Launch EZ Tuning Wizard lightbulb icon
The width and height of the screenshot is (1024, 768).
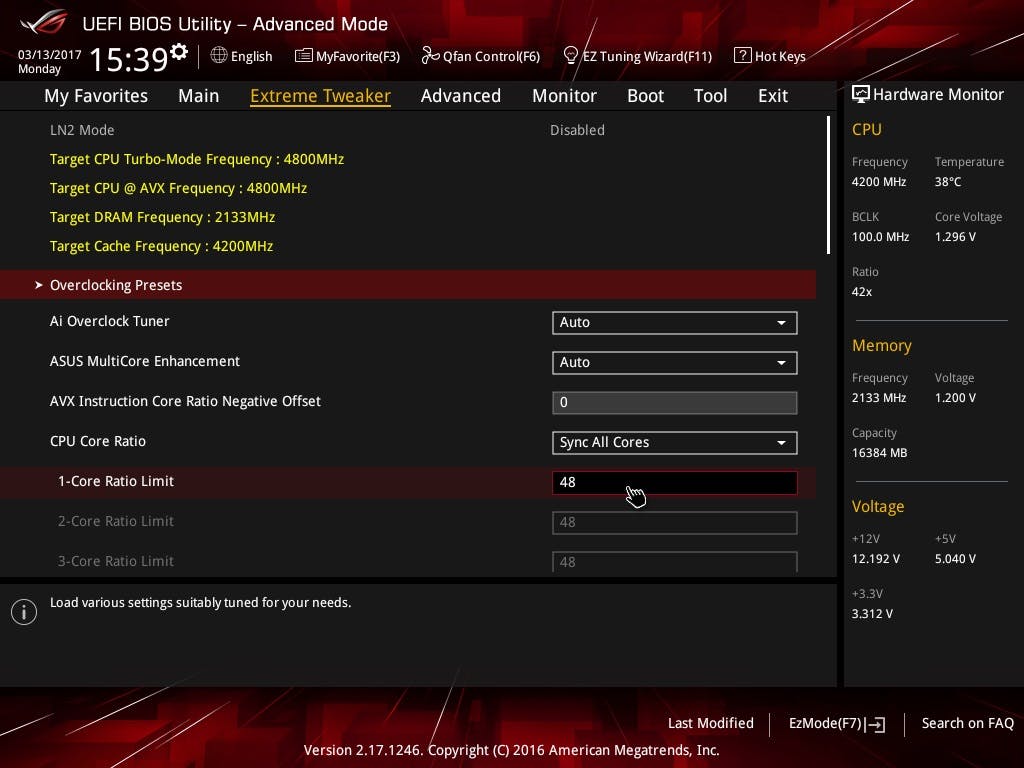tap(571, 55)
